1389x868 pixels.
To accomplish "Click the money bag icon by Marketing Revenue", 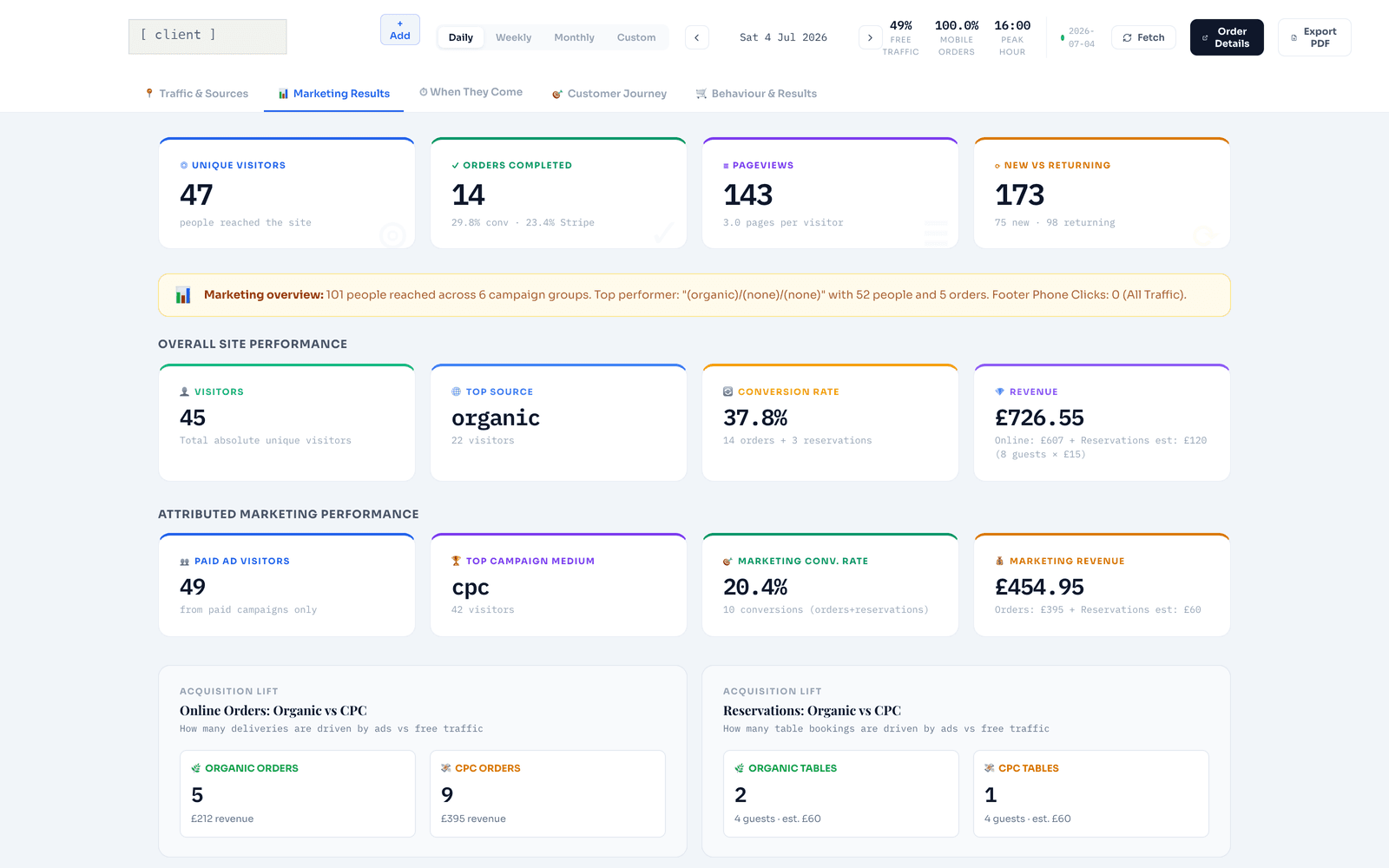I will (x=999, y=561).
